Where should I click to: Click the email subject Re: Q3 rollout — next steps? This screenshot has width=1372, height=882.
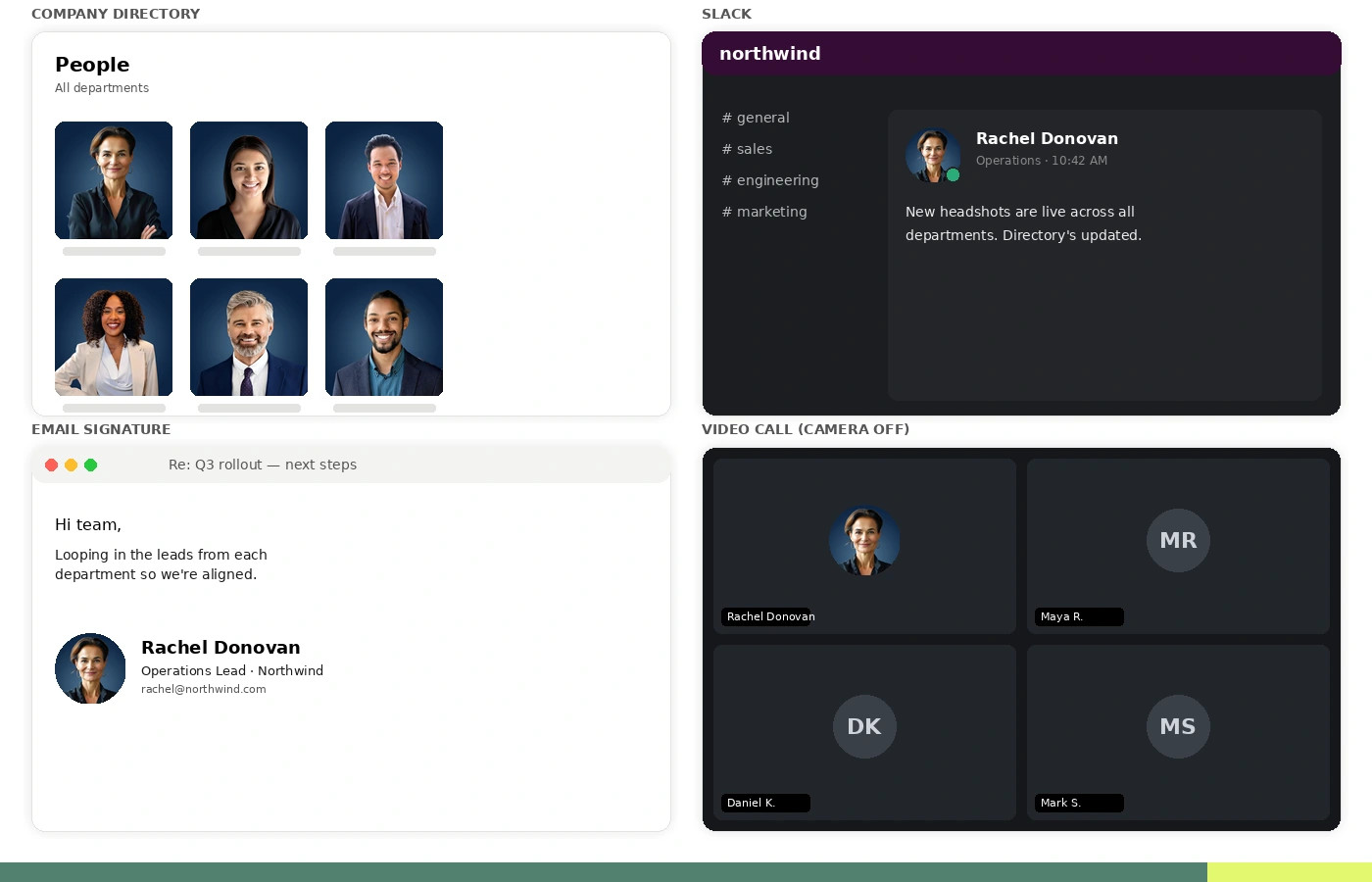(x=263, y=465)
